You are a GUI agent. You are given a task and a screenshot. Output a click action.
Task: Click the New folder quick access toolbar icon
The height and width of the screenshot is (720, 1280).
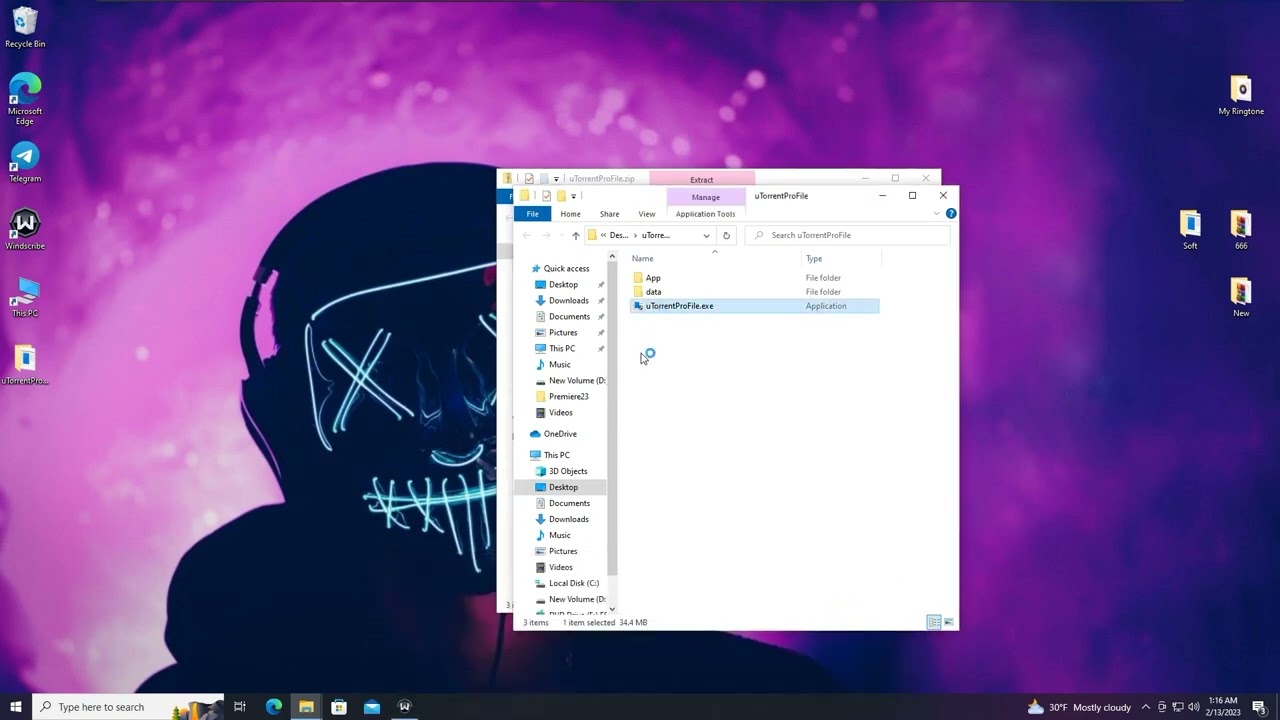point(561,196)
